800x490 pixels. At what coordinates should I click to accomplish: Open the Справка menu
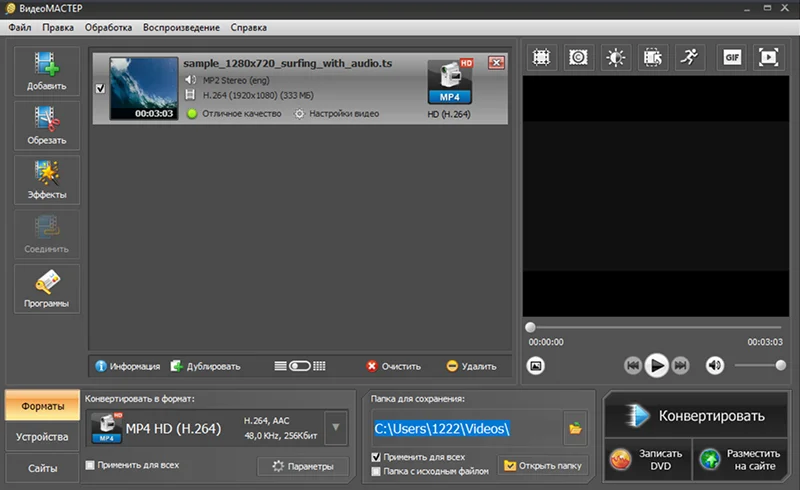coord(248,28)
